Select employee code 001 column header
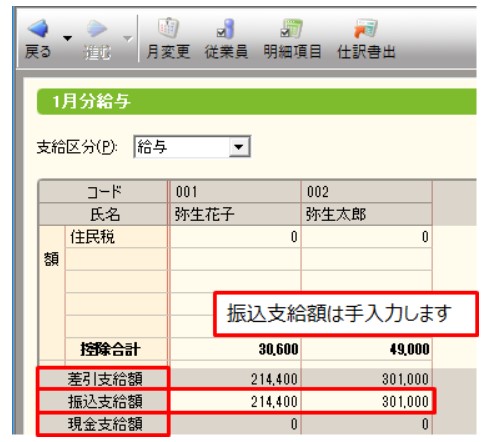 pyautogui.click(x=235, y=192)
